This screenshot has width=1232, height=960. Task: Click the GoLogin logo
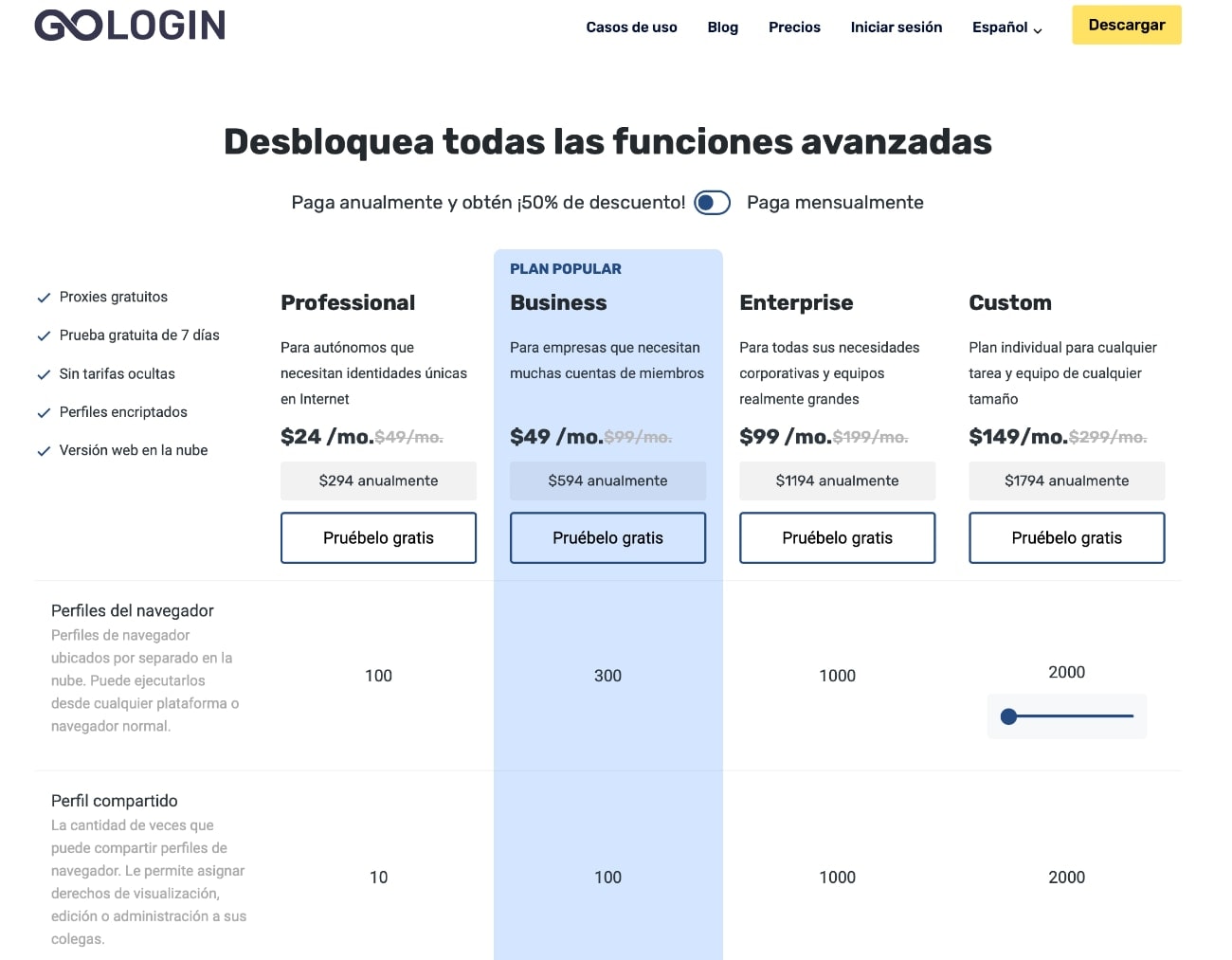pos(130,26)
